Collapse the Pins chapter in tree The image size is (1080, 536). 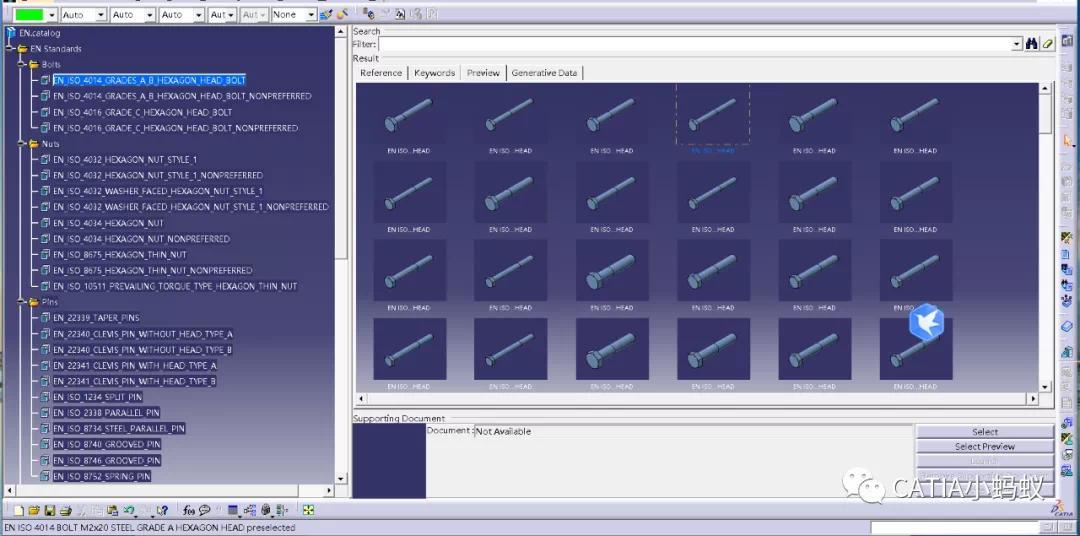point(23,302)
